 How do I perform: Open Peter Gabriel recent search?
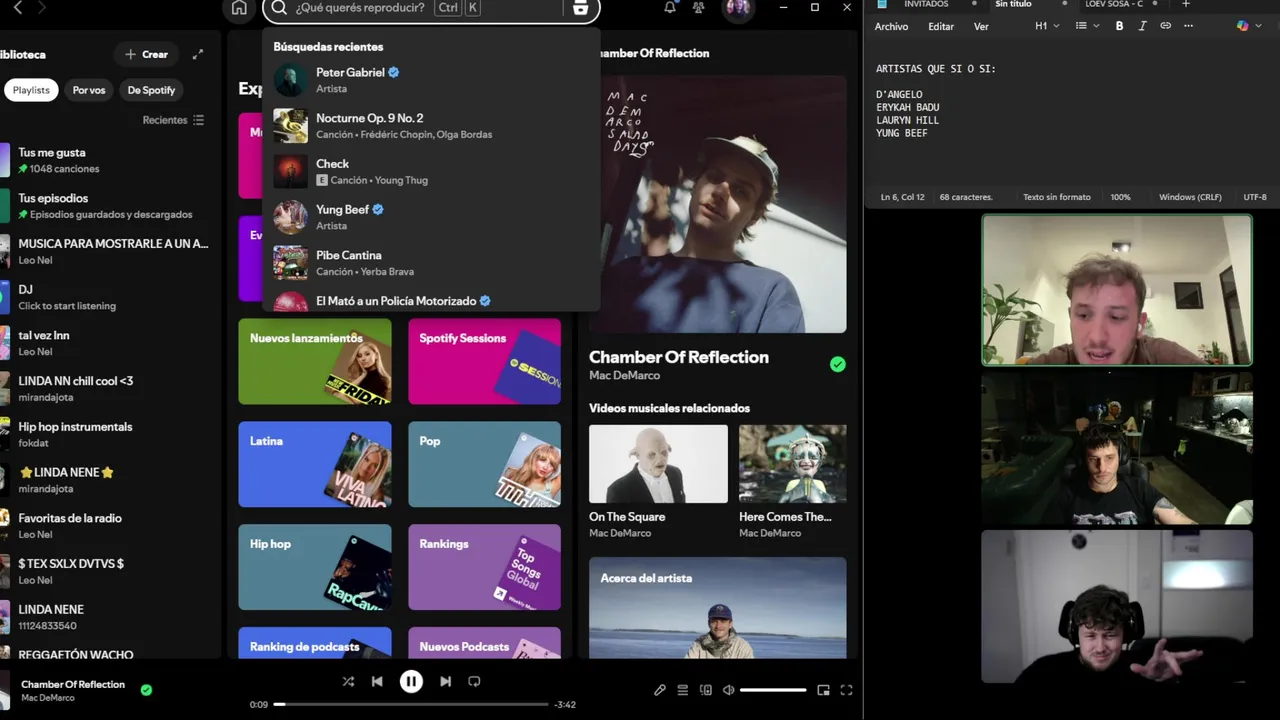click(431, 80)
